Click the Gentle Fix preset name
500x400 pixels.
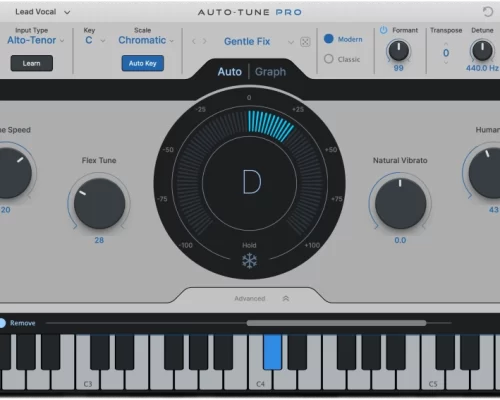click(247, 42)
